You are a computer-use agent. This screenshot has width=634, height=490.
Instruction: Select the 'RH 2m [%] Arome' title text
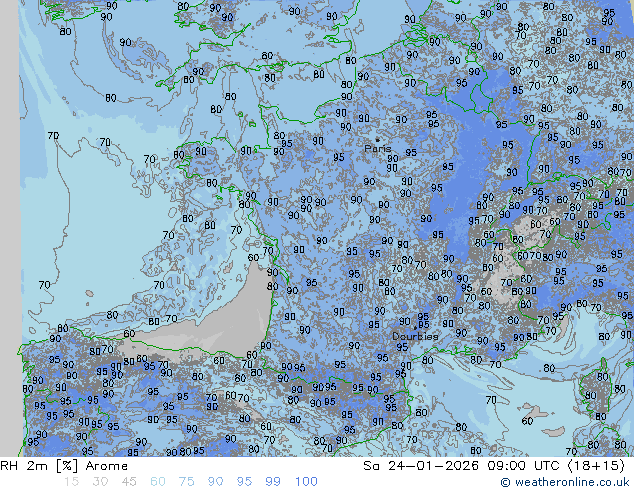point(64,466)
